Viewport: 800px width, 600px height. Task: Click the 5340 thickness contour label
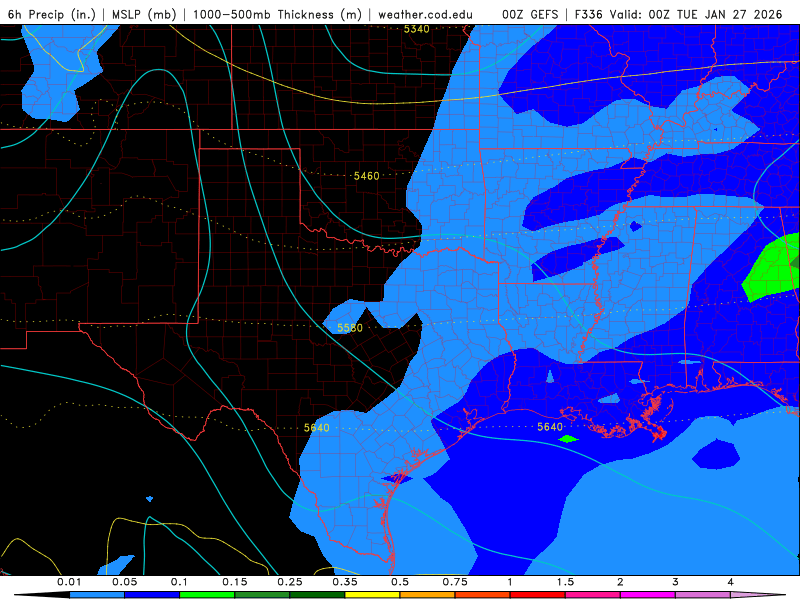[416, 29]
